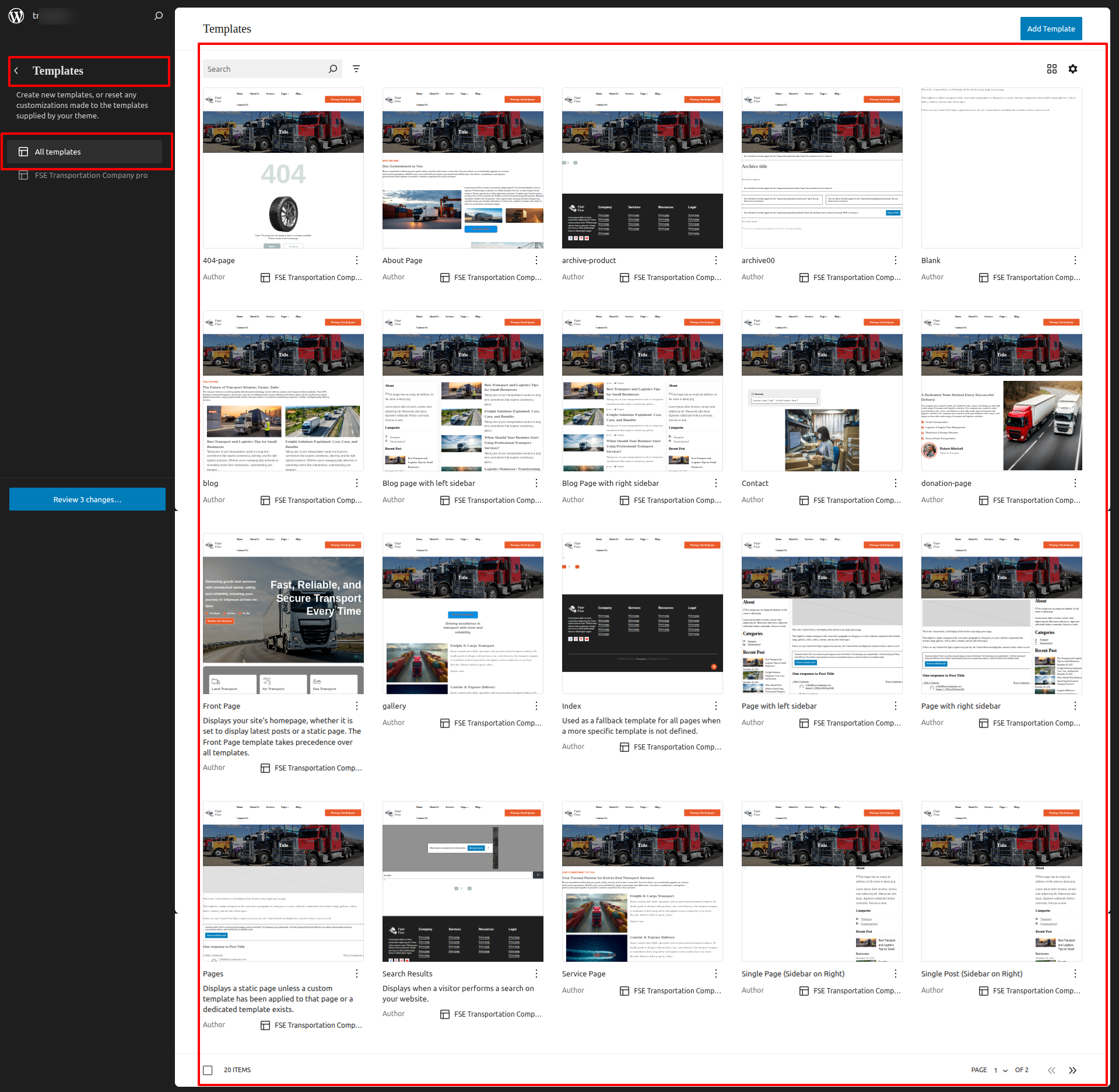1119x1092 pixels.
Task: Expand the page number dropdown
Action: (1001, 1070)
